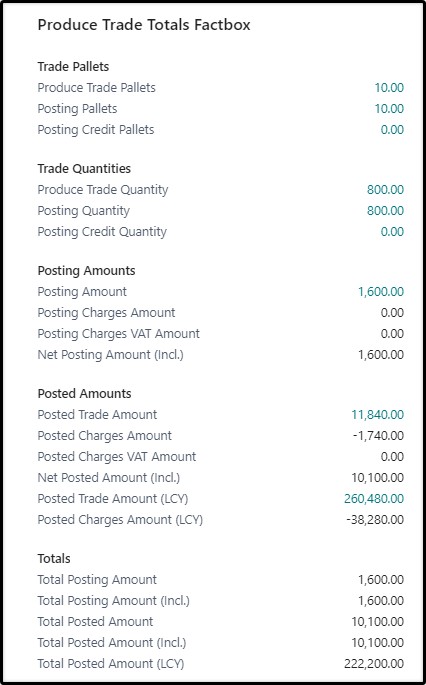Viewport: 426px width, 685px height.
Task: Open Posted Trade Amount (LCY) 260,480.00
Action: tap(374, 498)
